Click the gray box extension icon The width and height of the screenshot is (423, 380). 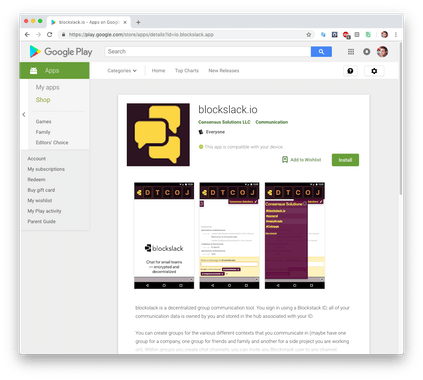[357, 34]
